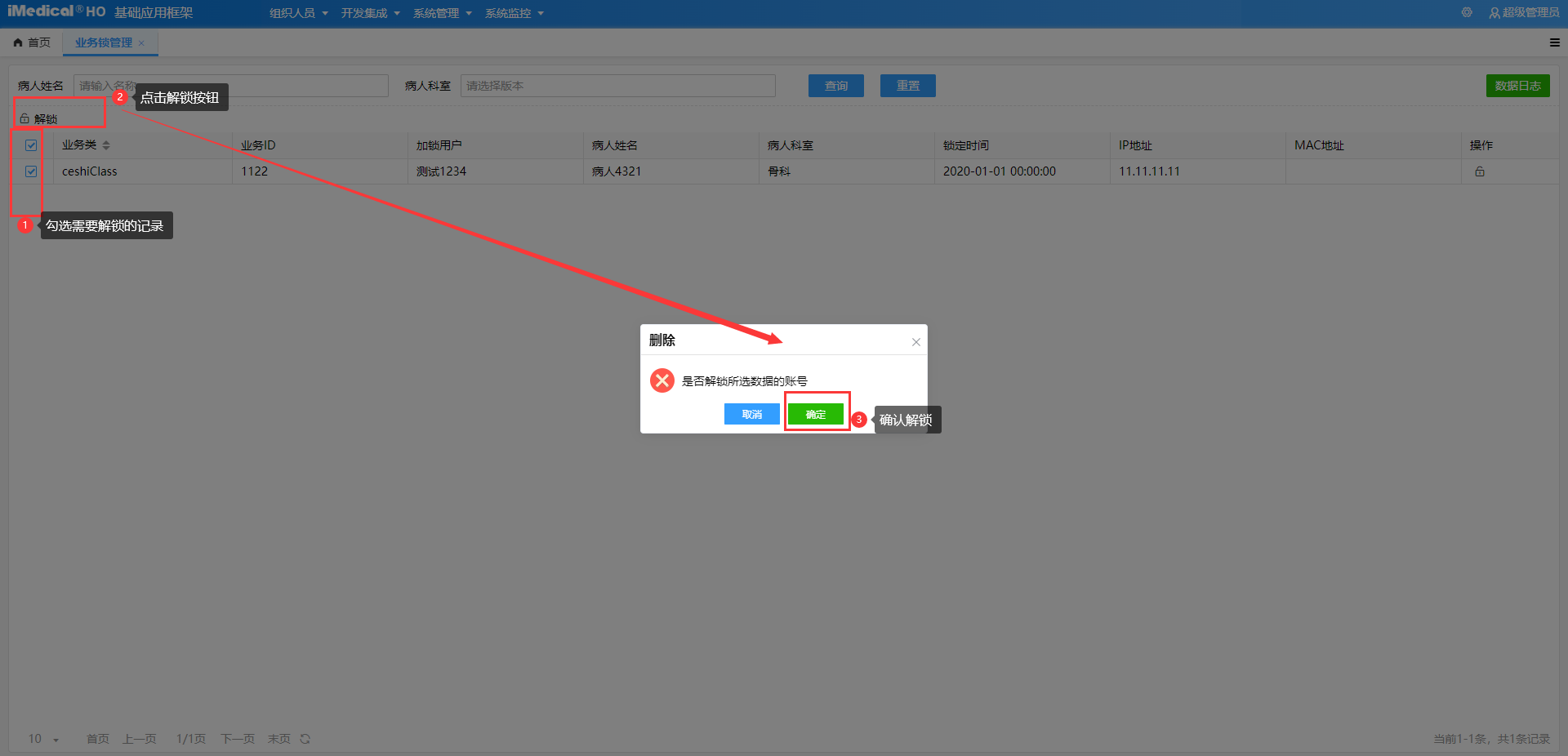This screenshot has height=756, width=1568.
Task: Close the 删除 dialog with X icon
Action: [x=915, y=342]
